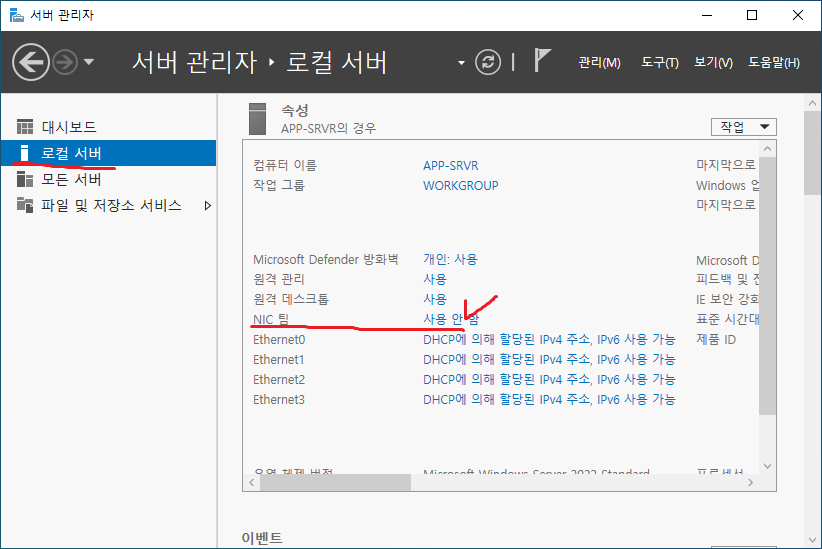Open the Ethernet1 DHCP address link
This screenshot has width=822, height=549.
(549, 359)
